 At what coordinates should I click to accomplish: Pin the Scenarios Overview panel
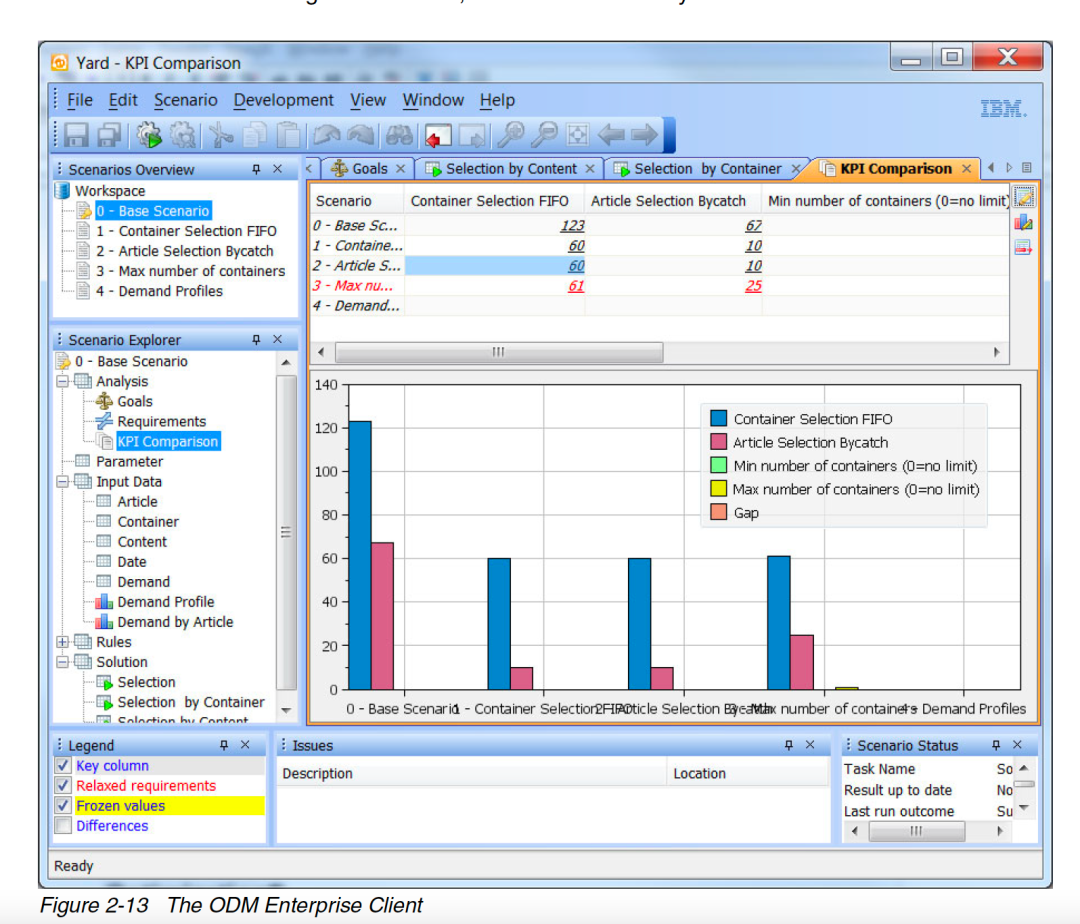[256, 169]
